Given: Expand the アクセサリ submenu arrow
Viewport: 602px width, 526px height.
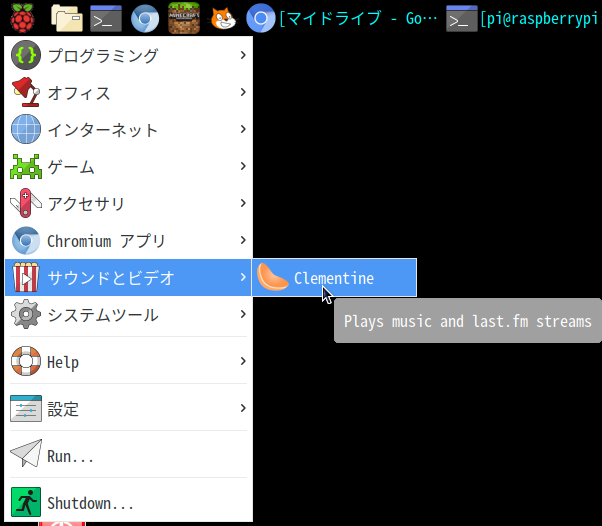Looking at the screenshot, I should [243, 203].
